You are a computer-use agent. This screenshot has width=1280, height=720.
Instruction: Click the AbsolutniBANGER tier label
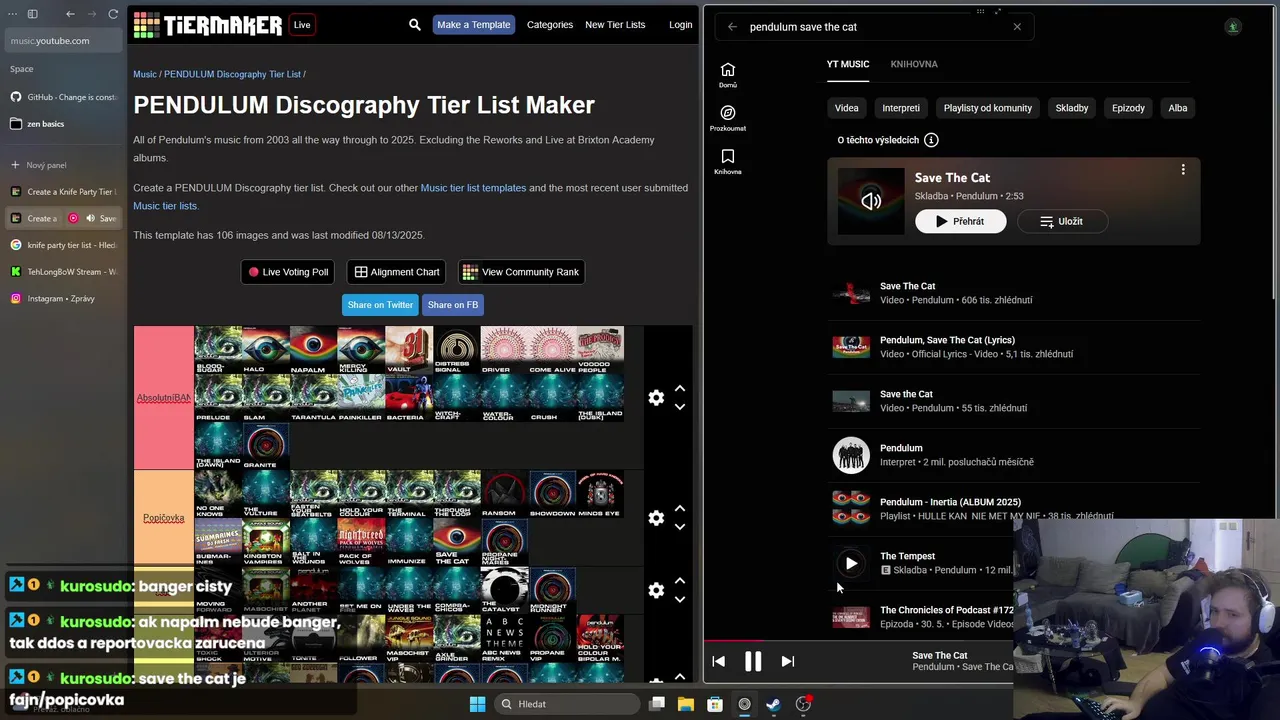click(164, 398)
